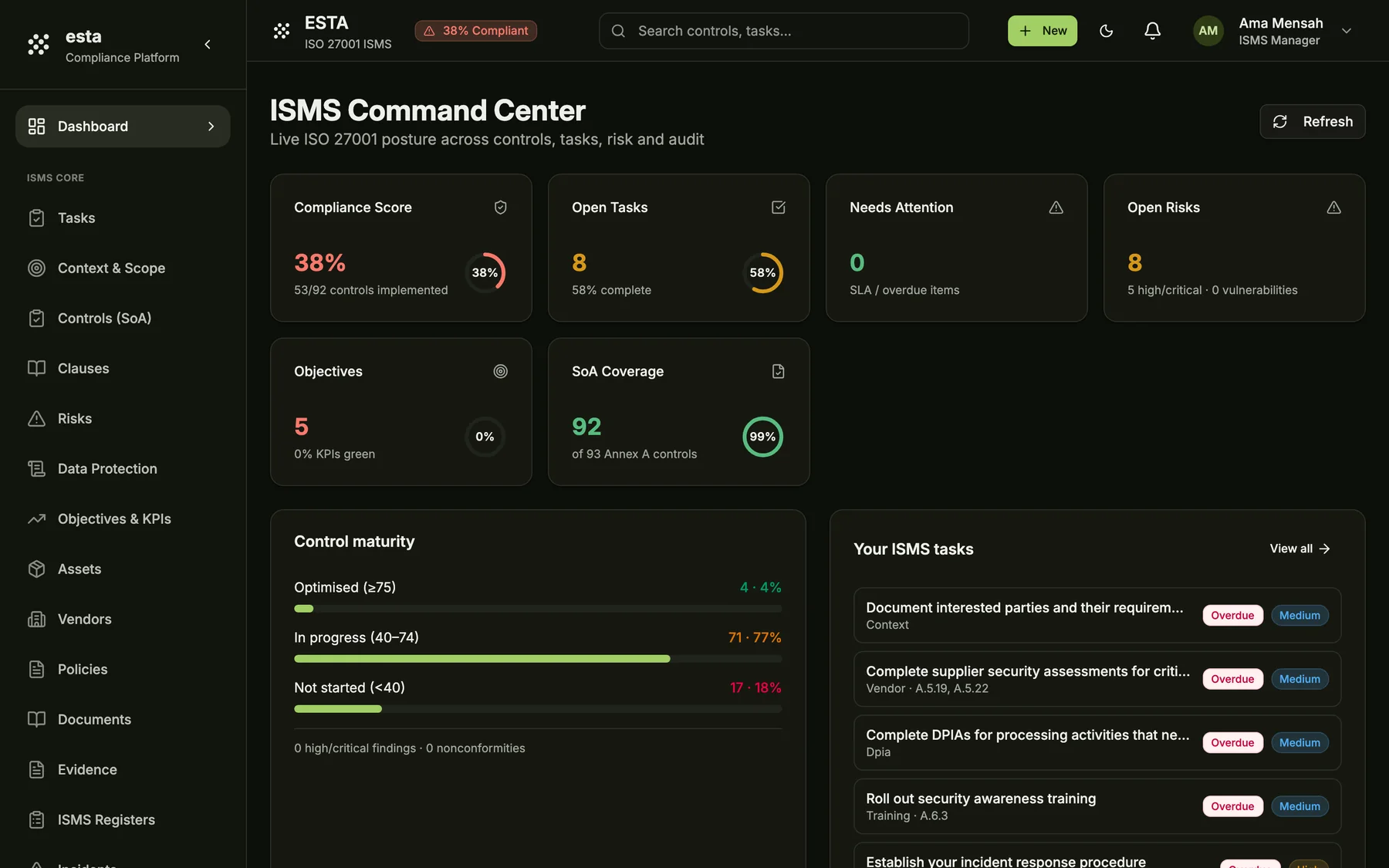
Task: Click the 38% Compliant status badge
Action: pos(476,31)
